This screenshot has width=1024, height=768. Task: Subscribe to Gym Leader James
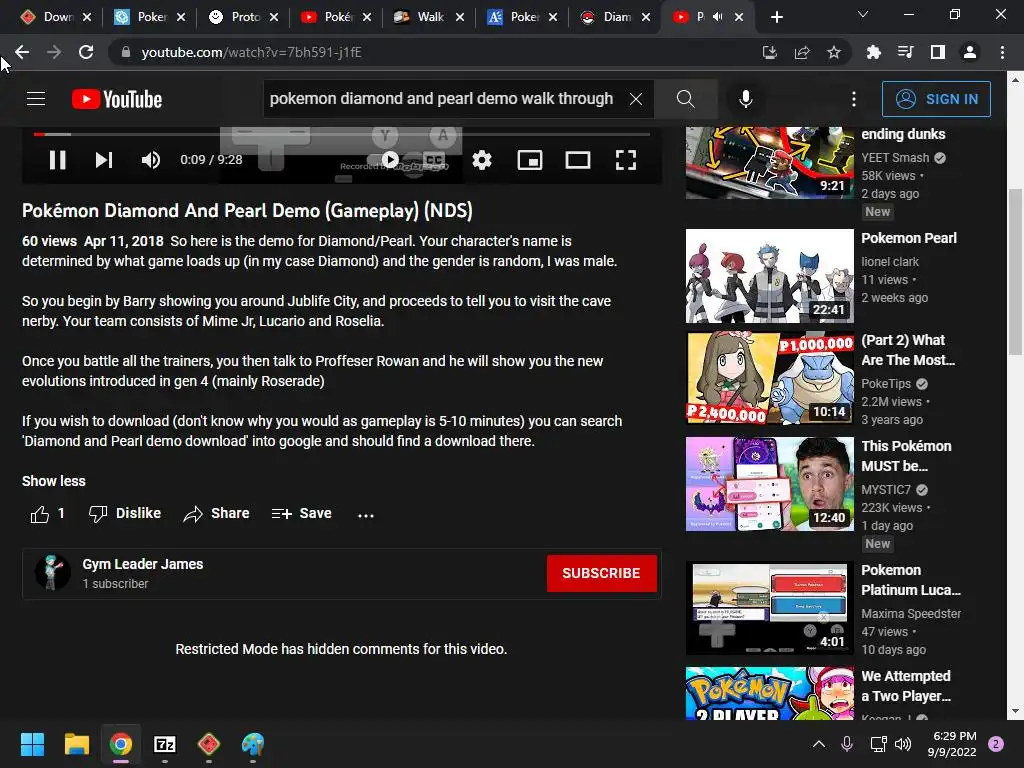pos(601,573)
